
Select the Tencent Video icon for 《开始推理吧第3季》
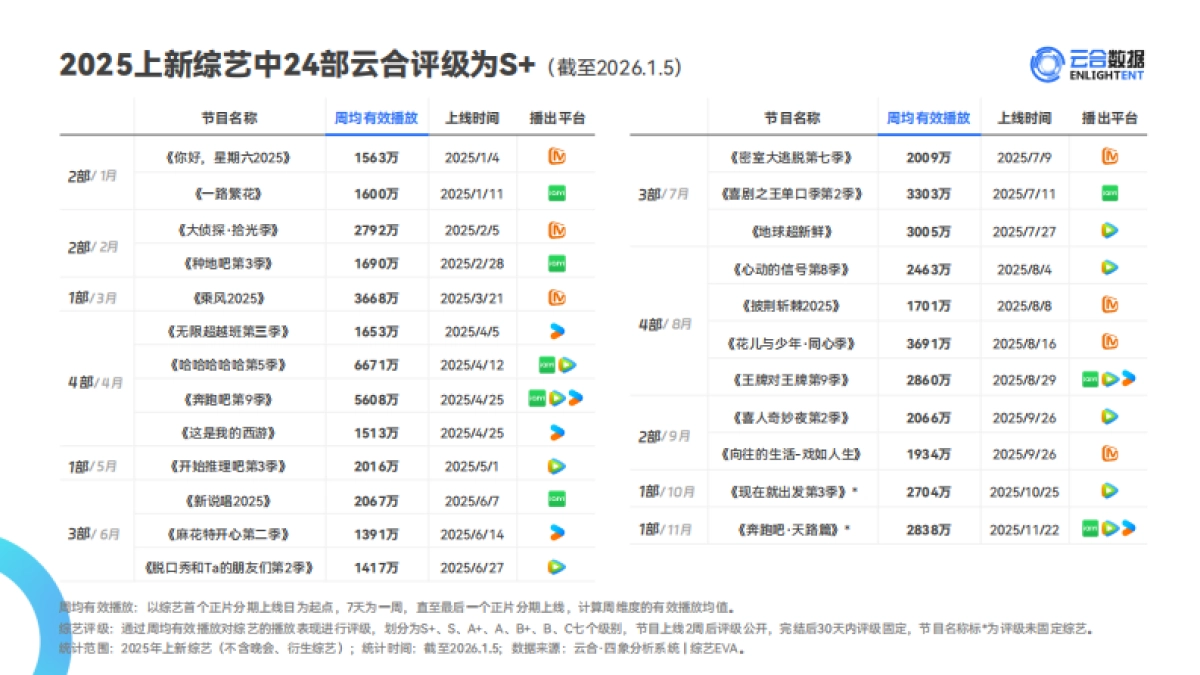pos(557,465)
